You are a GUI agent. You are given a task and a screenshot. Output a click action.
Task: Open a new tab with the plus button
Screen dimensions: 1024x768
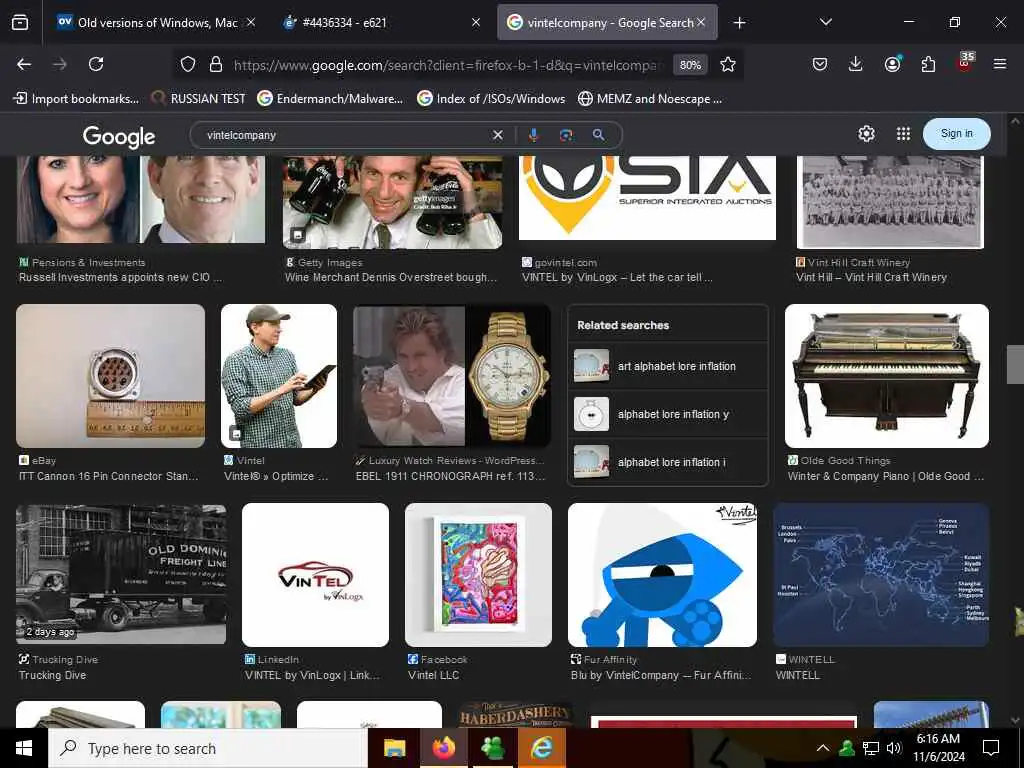739,23
